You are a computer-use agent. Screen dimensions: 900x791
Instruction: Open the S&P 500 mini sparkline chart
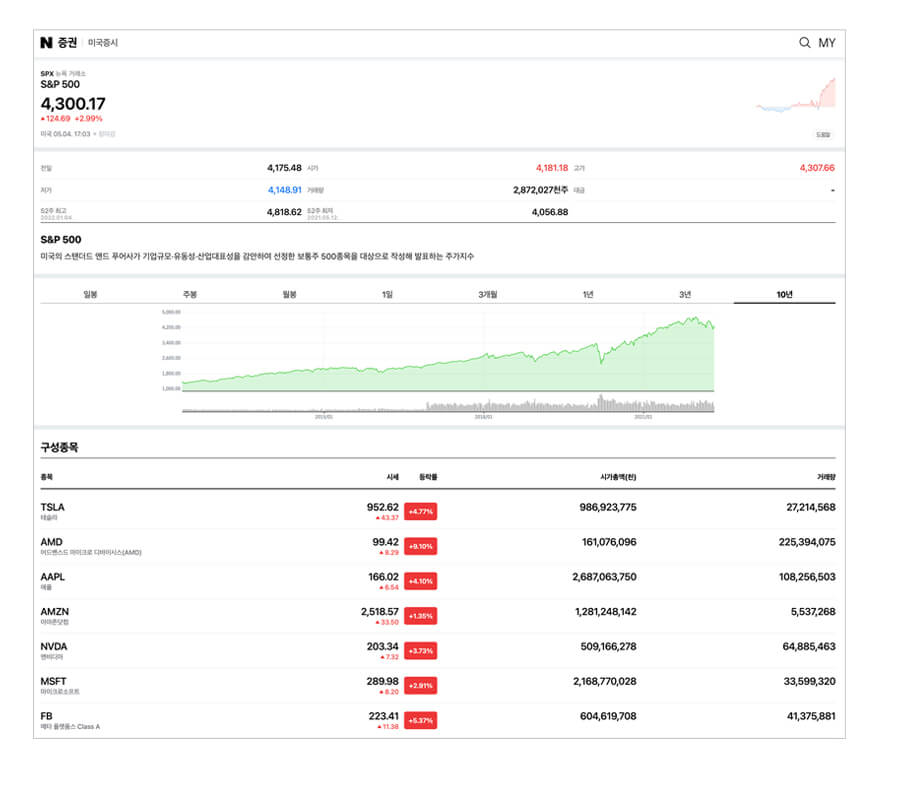tap(796, 95)
